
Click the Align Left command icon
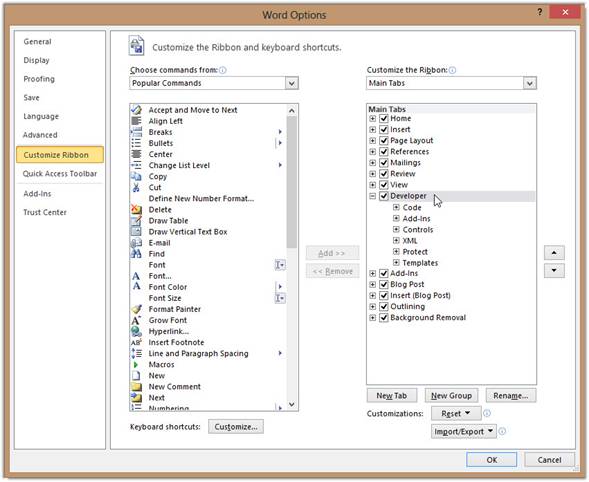(136, 121)
